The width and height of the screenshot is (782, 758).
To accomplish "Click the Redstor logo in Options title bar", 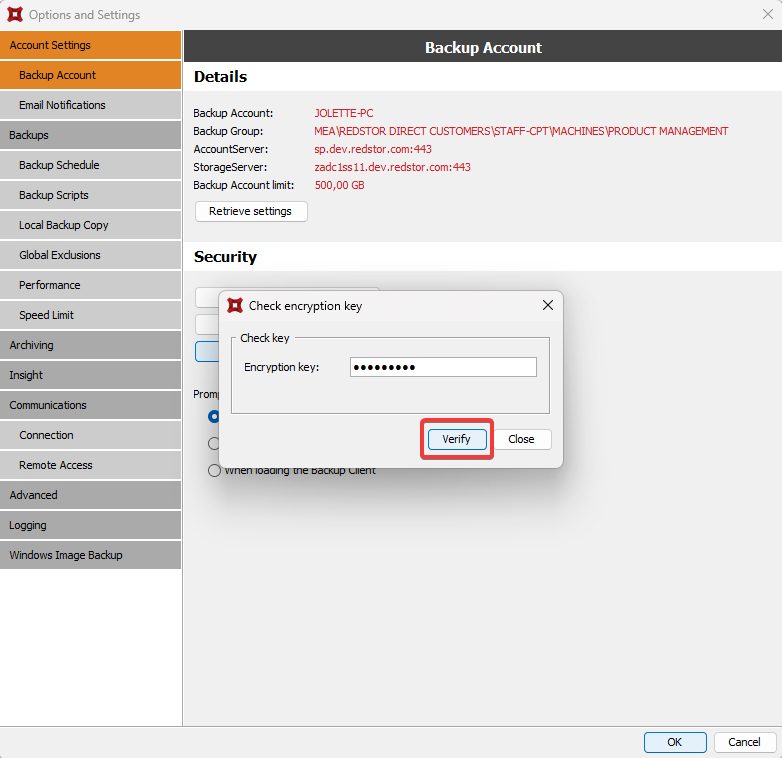I will [15, 14].
